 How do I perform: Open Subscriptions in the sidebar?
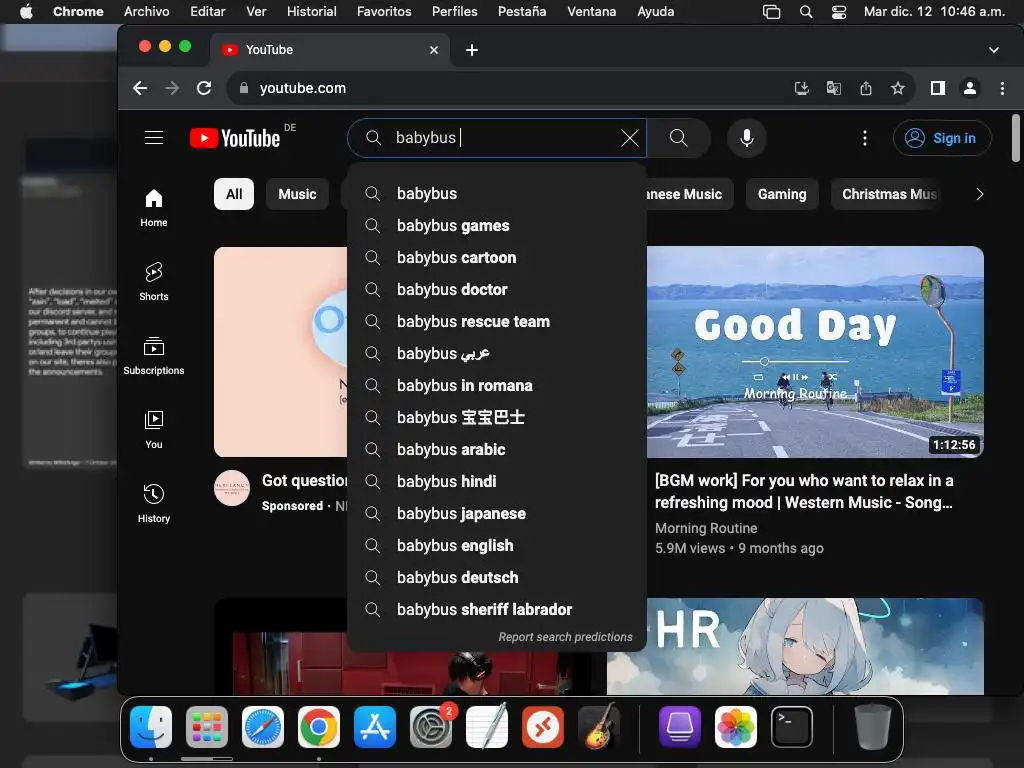tap(153, 356)
